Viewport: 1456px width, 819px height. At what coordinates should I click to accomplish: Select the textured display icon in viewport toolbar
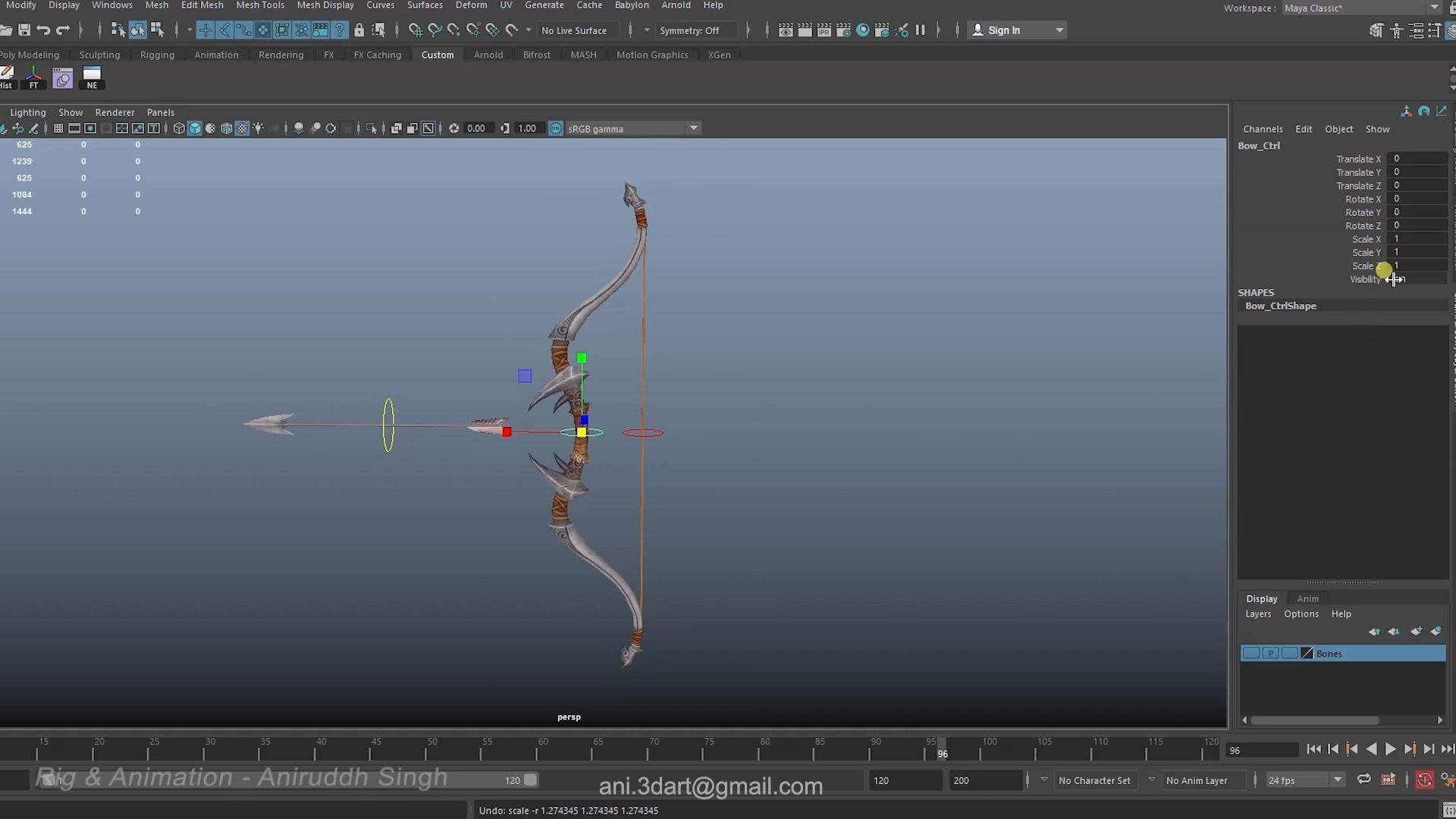click(241, 128)
